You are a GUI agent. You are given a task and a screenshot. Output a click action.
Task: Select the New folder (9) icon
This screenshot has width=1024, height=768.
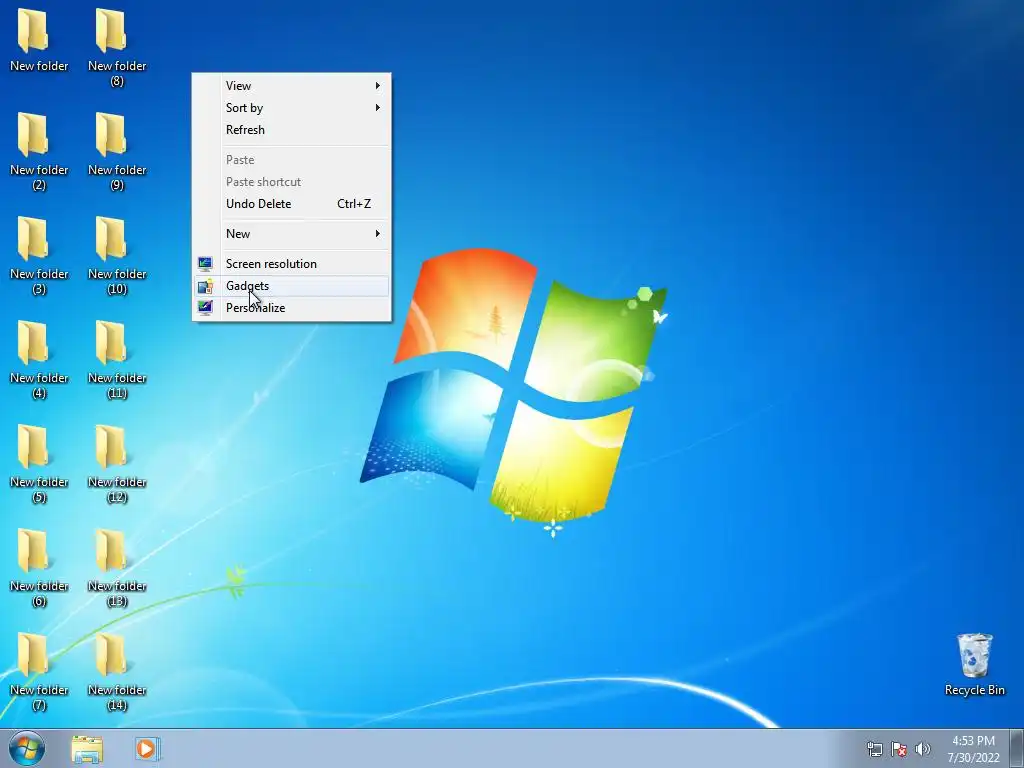point(117,151)
